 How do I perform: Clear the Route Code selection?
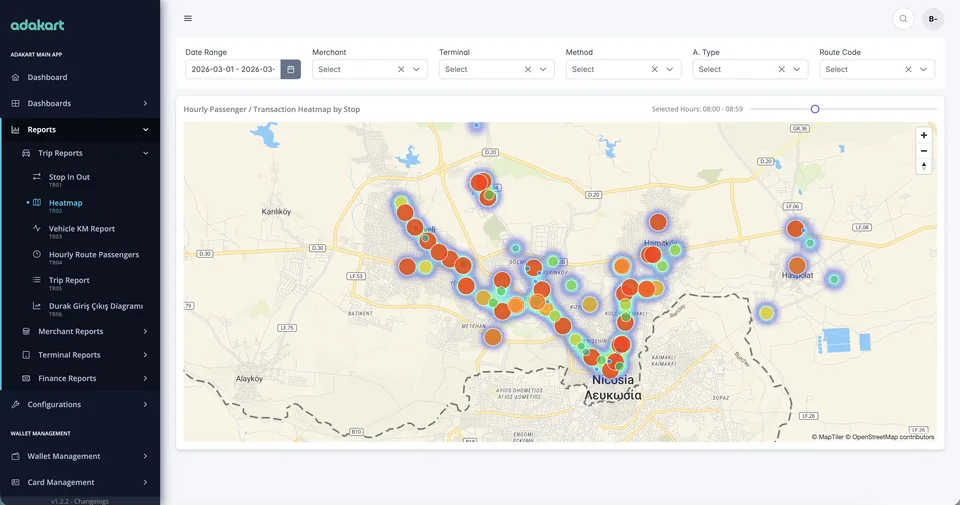pyautogui.click(x=909, y=69)
